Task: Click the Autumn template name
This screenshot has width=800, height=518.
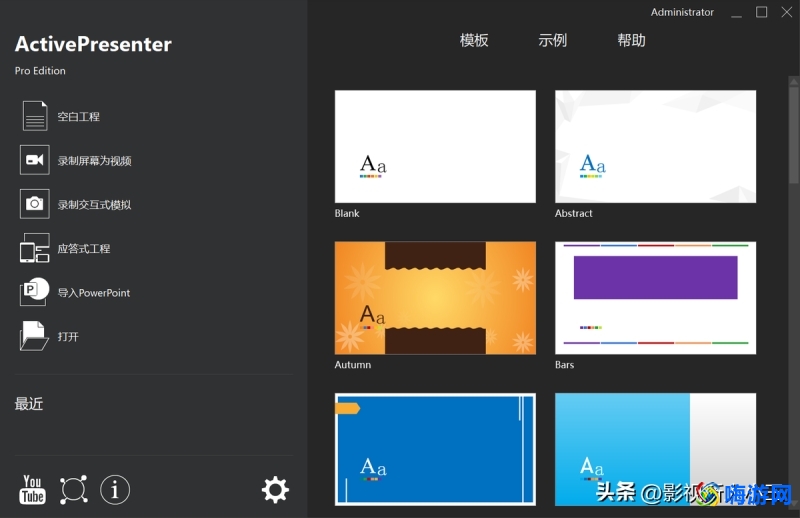Action: pos(353,365)
